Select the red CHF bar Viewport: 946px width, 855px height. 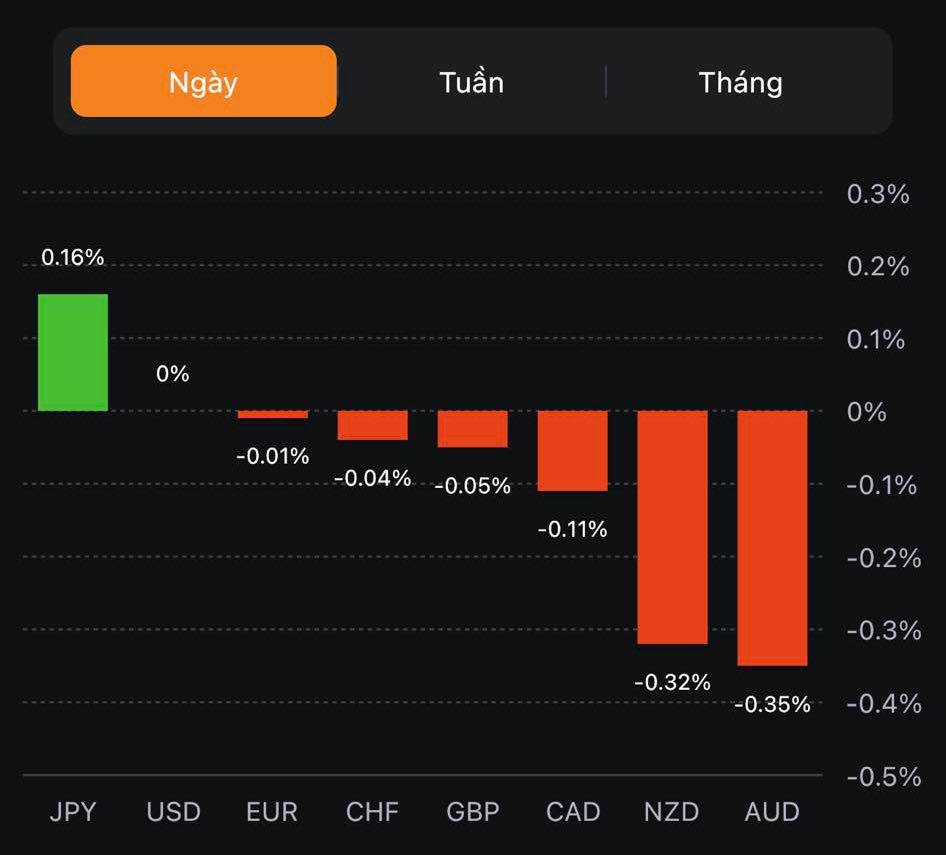[x=373, y=425]
